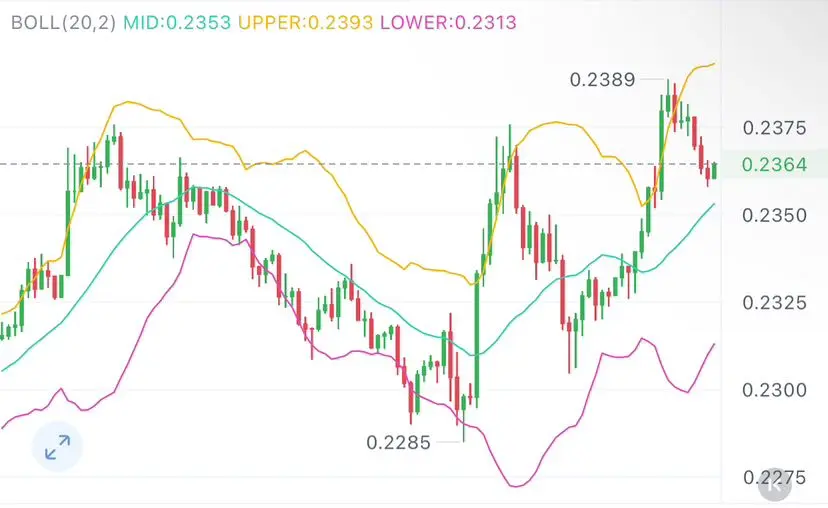Click the MID:0.2353 indicator value
This screenshot has height=508, width=828.
(177, 22)
